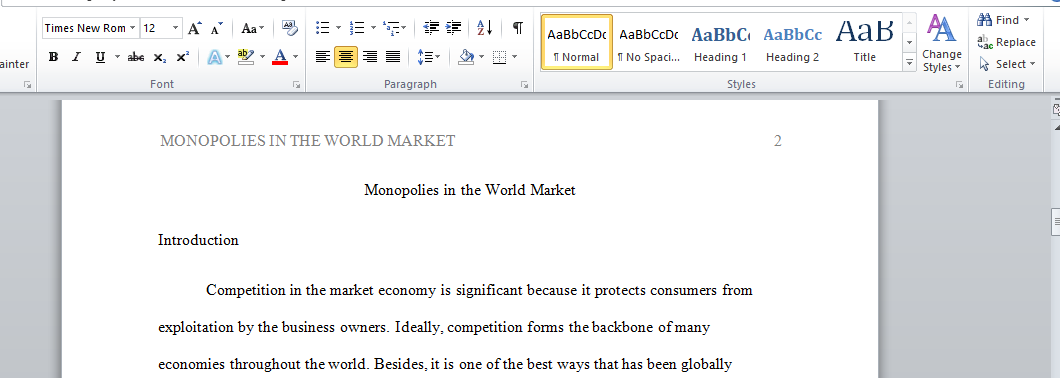1060x378 pixels.
Task: Apply strikethrough formatting
Action: pyautogui.click(x=136, y=57)
